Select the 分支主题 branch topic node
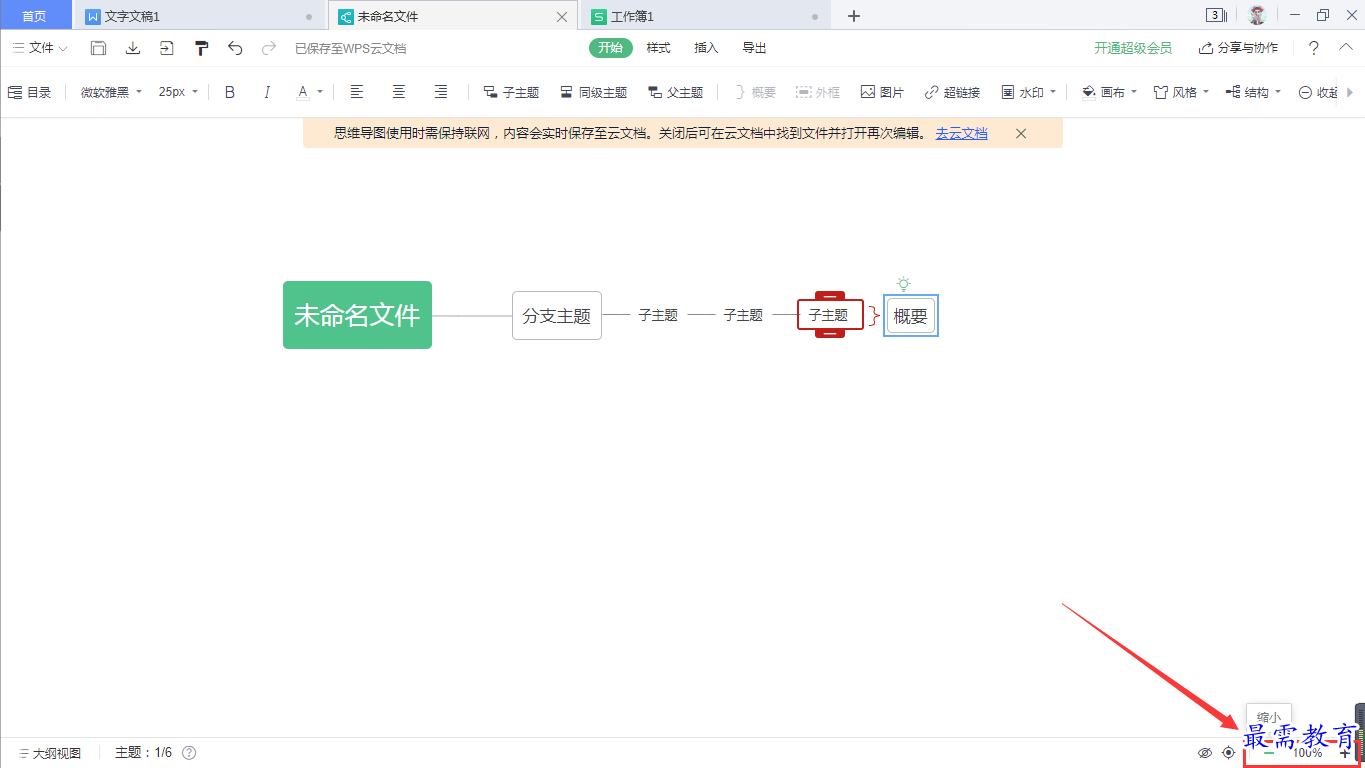Image resolution: width=1365 pixels, height=768 pixels. 557,316
